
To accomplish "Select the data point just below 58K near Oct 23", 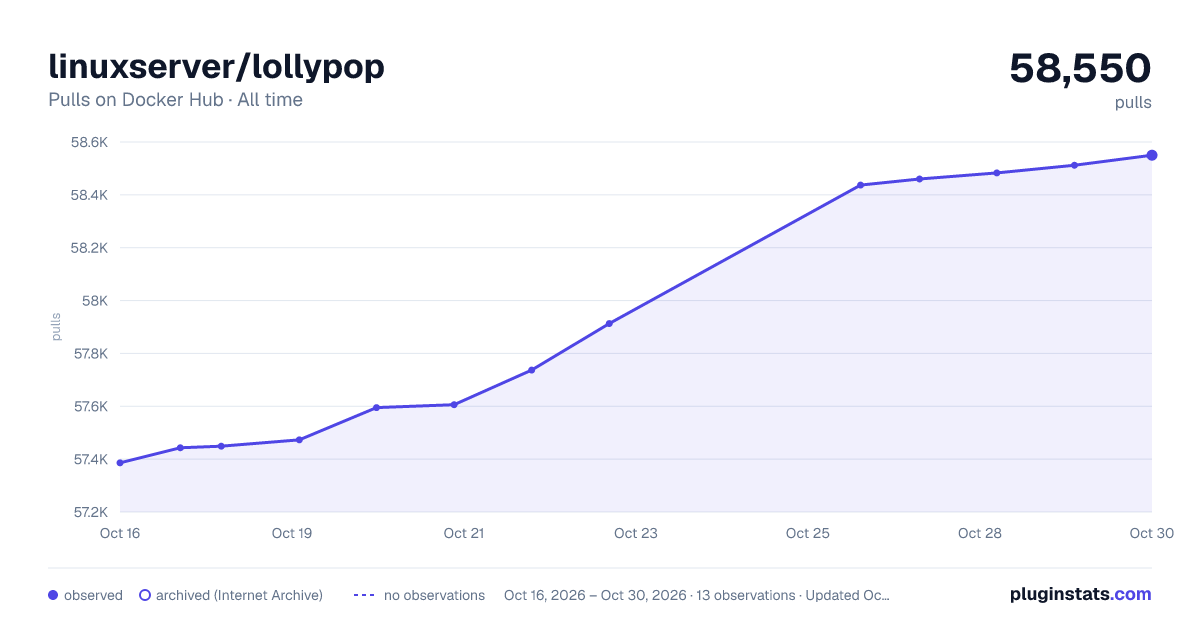I will (609, 323).
